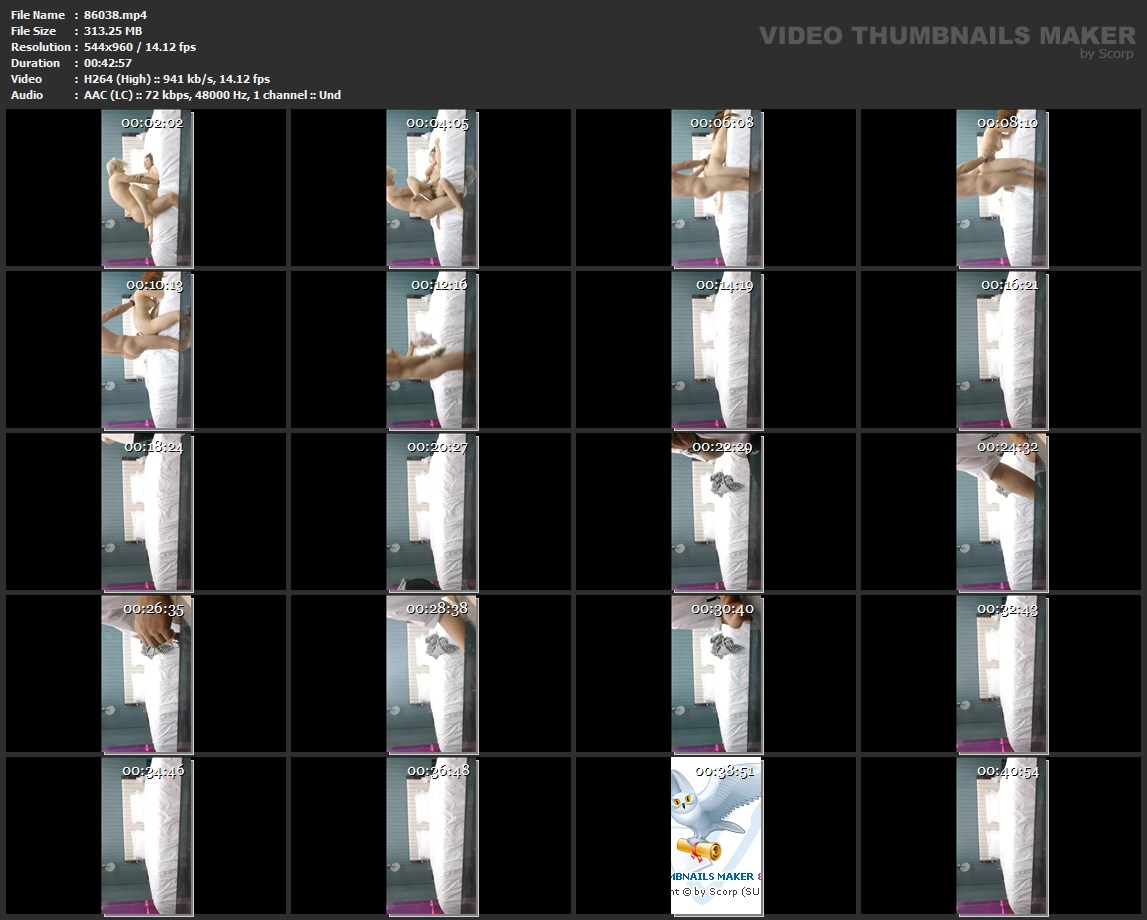1147x920 pixels.
Task: Select the file name 86038.mp4 text
Action: (115, 15)
